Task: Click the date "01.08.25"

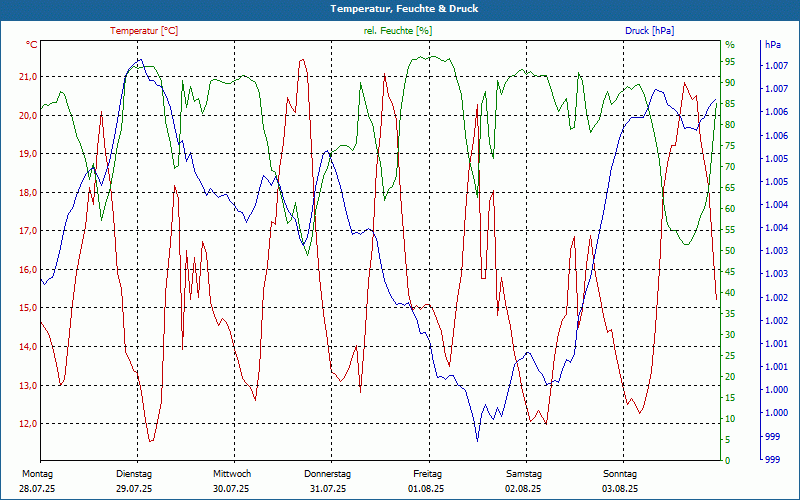Action: click(426, 489)
